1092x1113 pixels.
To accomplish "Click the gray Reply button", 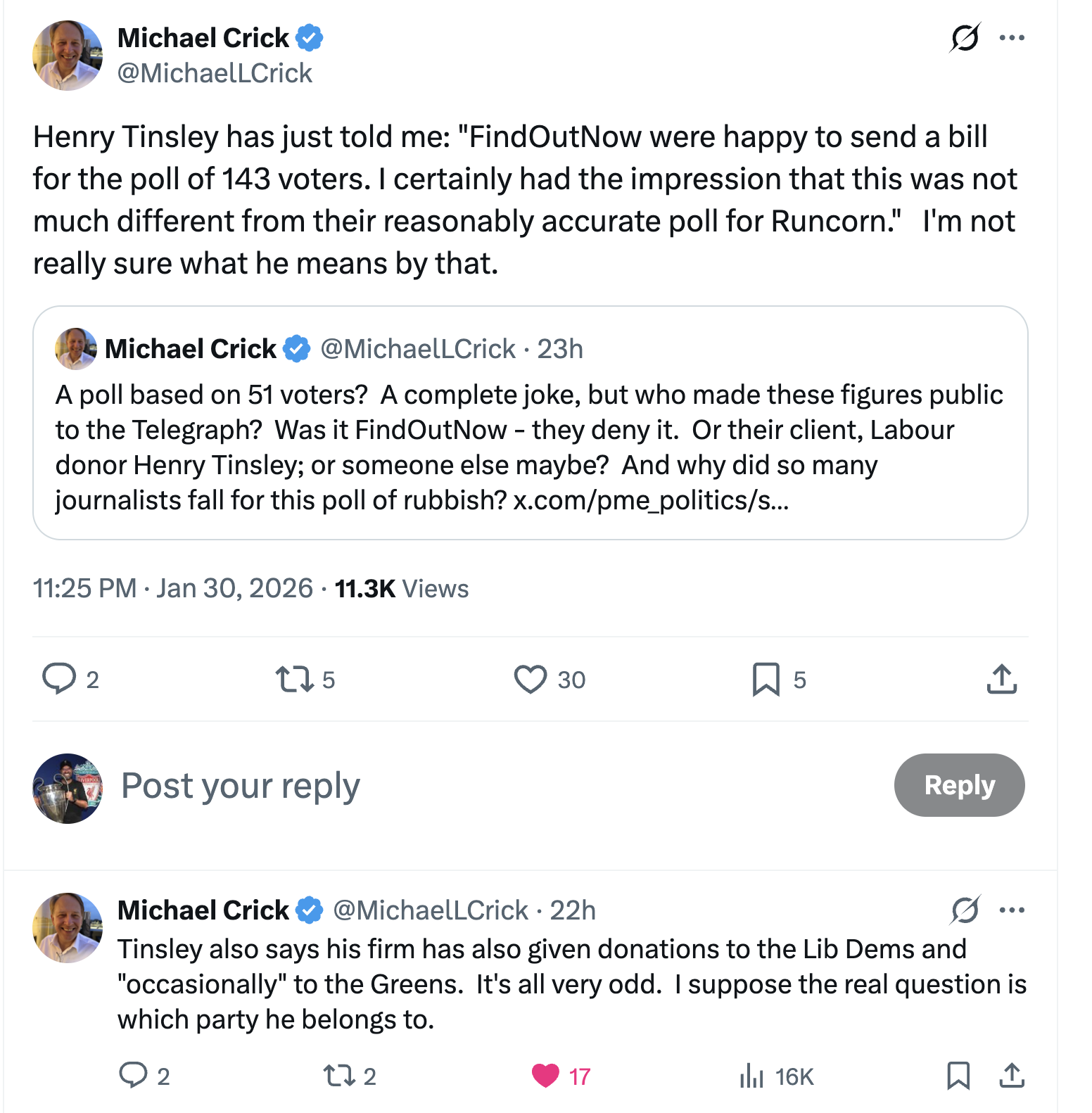I will pos(959,785).
